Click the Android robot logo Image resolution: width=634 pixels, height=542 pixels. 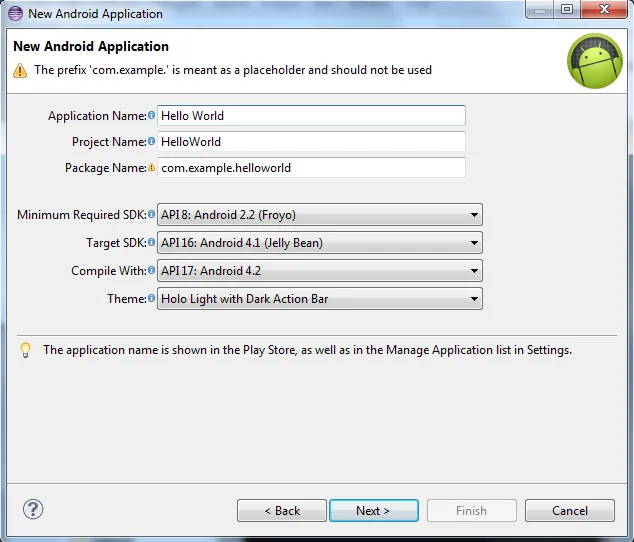pyautogui.click(x=595, y=61)
